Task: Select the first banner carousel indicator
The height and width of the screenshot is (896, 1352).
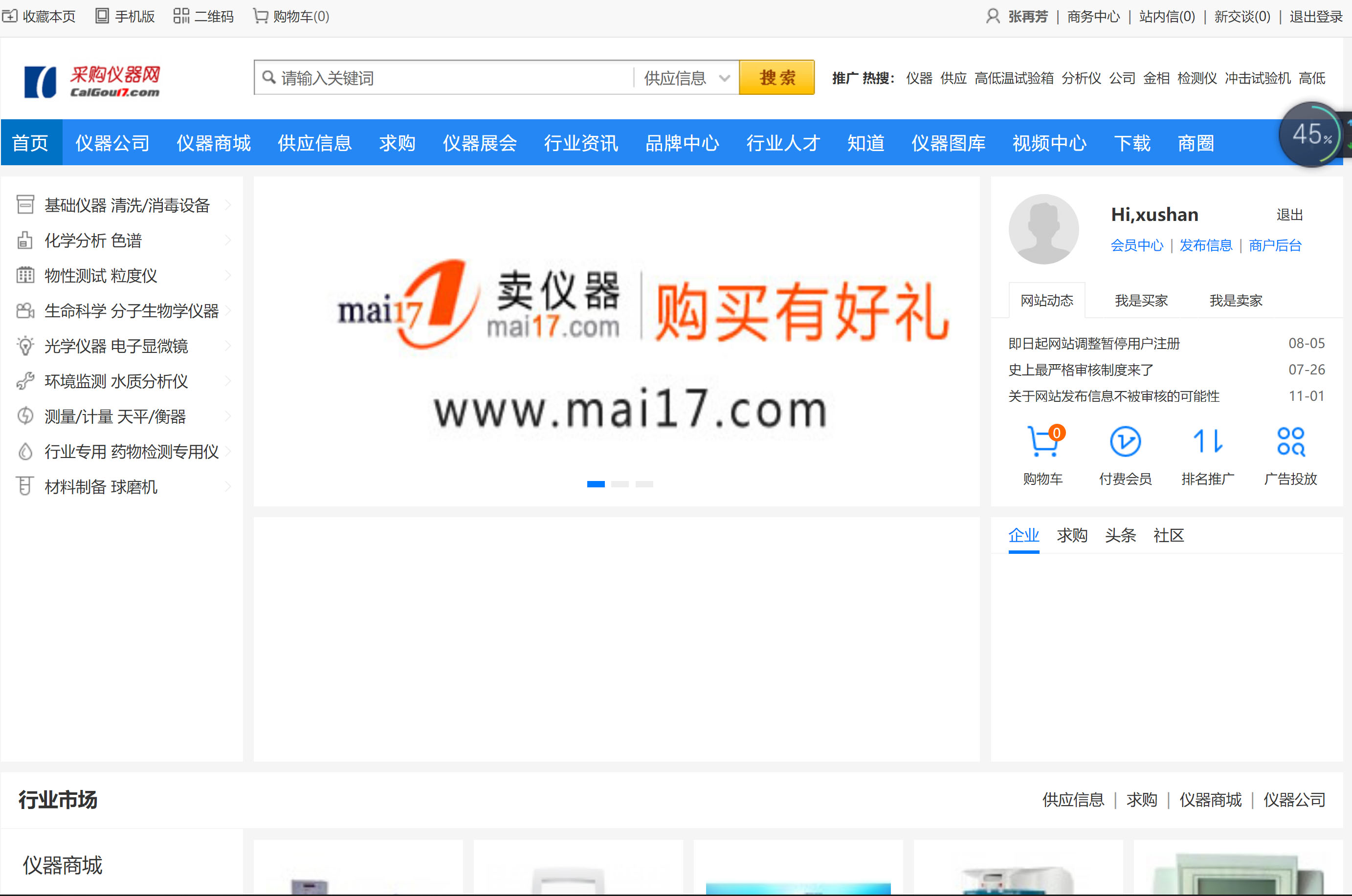Action: 596,484
